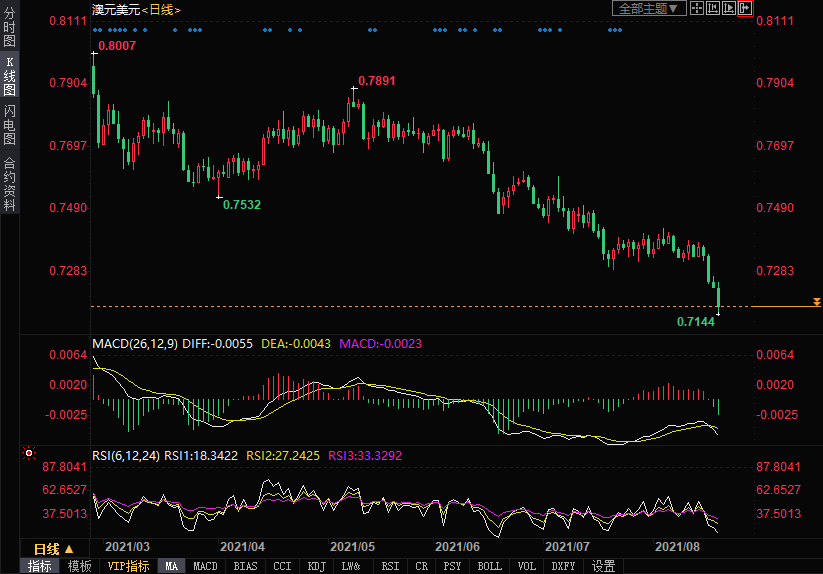Click the VIP指标 button
The width and height of the screenshot is (823, 574).
(128, 566)
